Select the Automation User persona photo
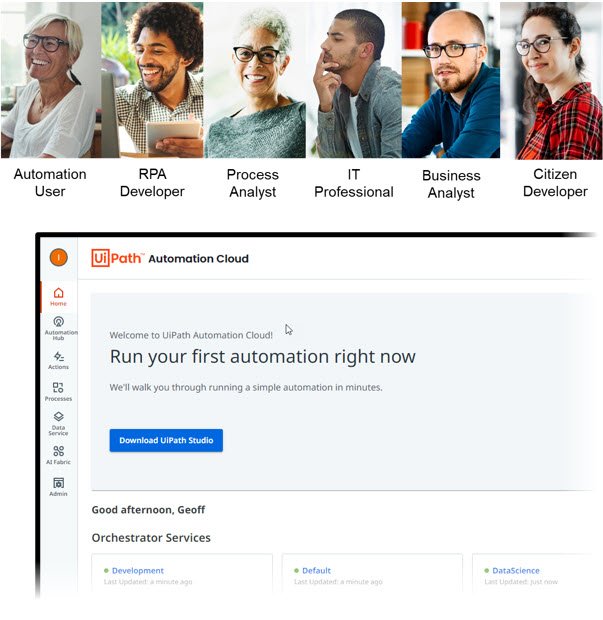 click(x=51, y=80)
